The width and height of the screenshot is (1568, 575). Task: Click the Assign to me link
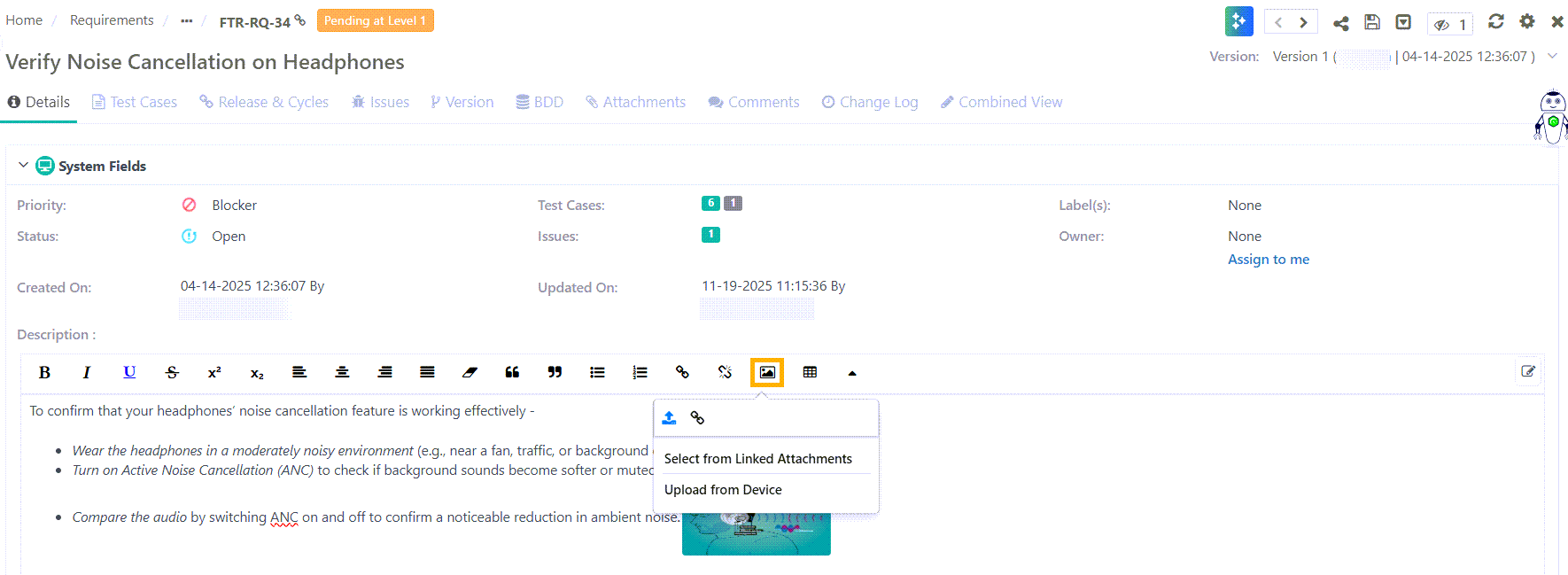1268,260
